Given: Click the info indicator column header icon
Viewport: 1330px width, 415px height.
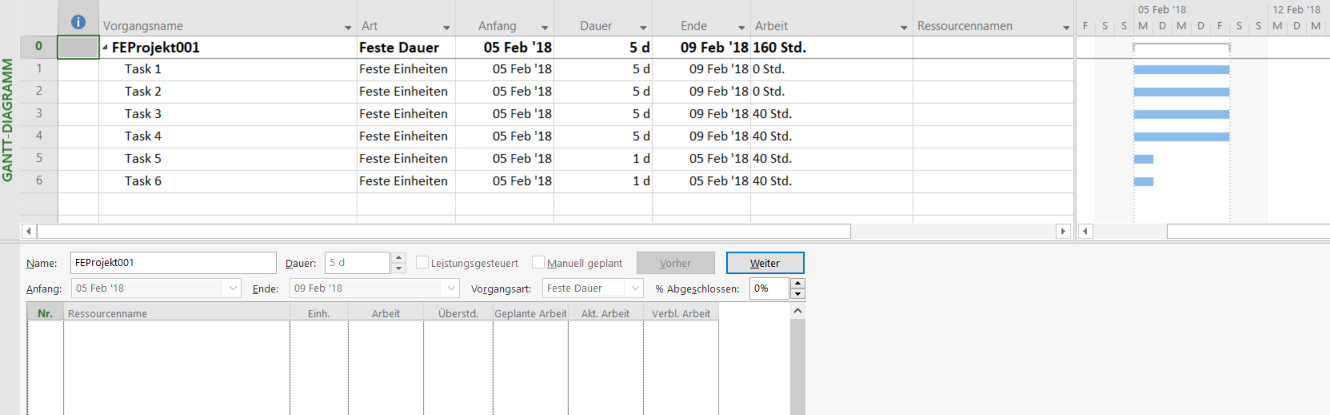Looking at the screenshot, I should [x=78, y=22].
